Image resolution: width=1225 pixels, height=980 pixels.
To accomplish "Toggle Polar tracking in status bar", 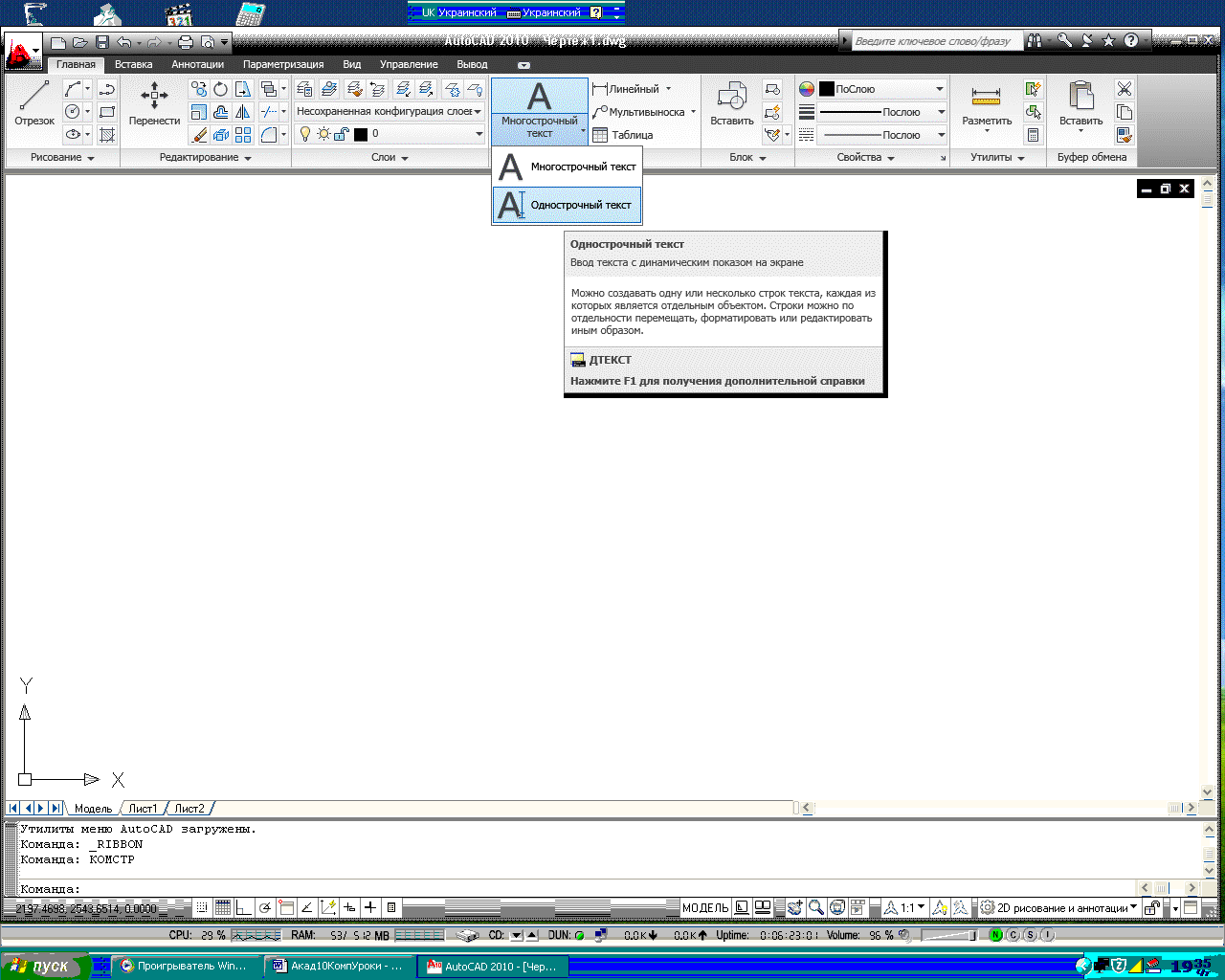I will coord(265,907).
